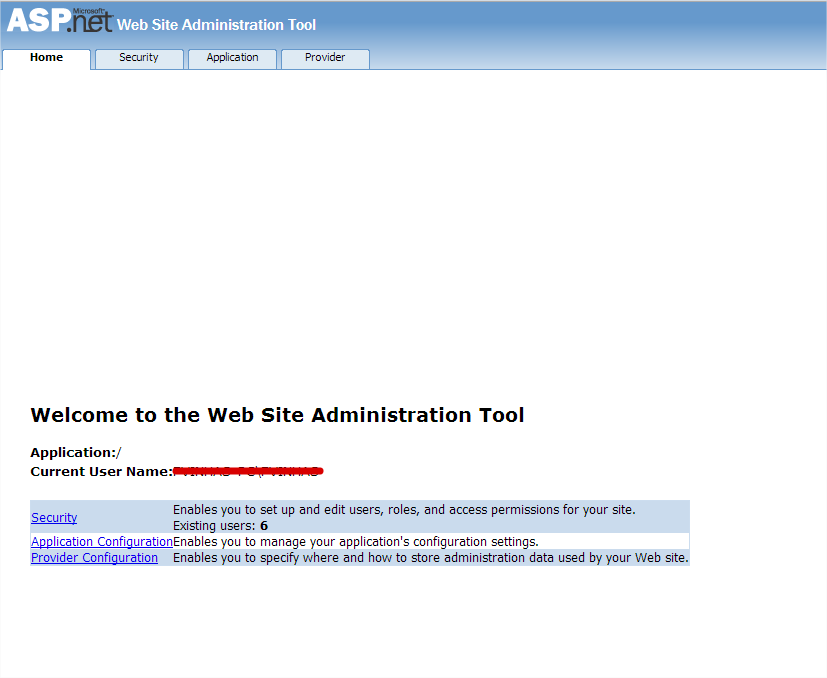827x678 pixels.
Task: Click the existing users count 6
Action: [x=264, y=526]
